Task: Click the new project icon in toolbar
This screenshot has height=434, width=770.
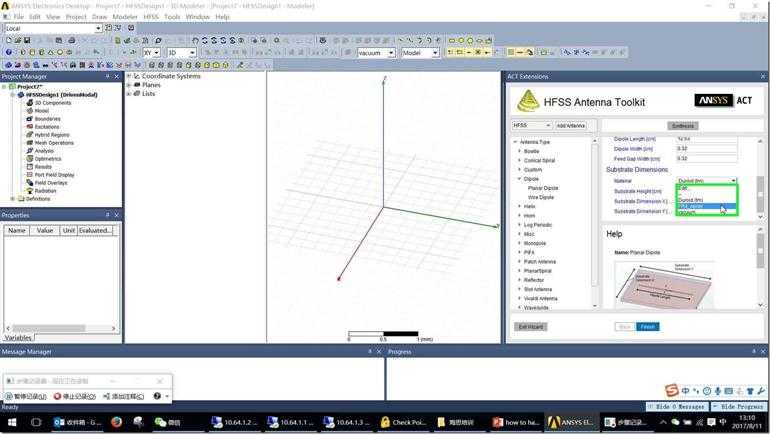Action: (8, 40)
